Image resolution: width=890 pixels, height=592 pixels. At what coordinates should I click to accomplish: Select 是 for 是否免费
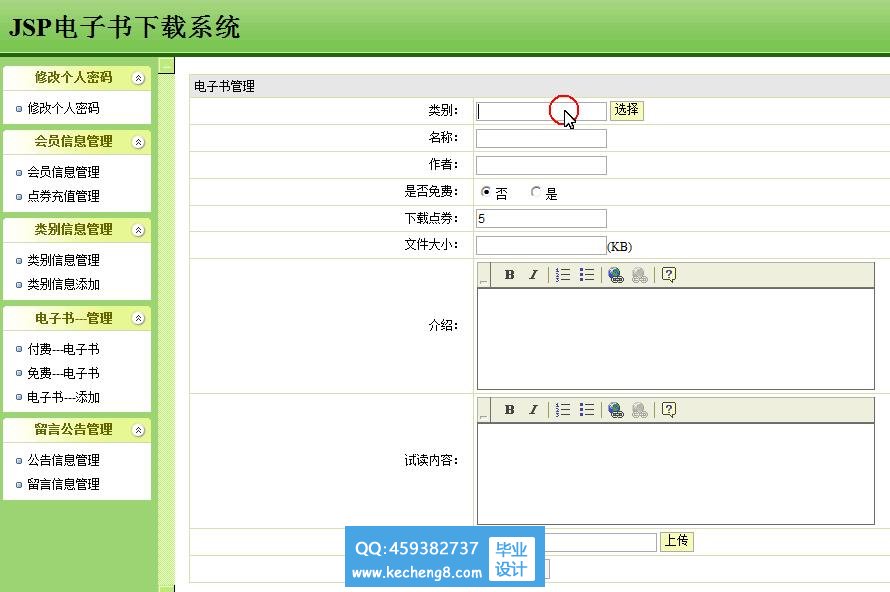tap(535, 192)
